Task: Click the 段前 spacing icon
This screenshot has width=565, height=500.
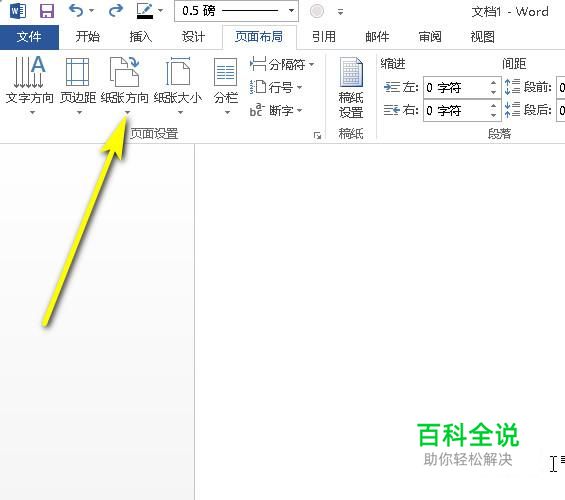Action: 512,86
